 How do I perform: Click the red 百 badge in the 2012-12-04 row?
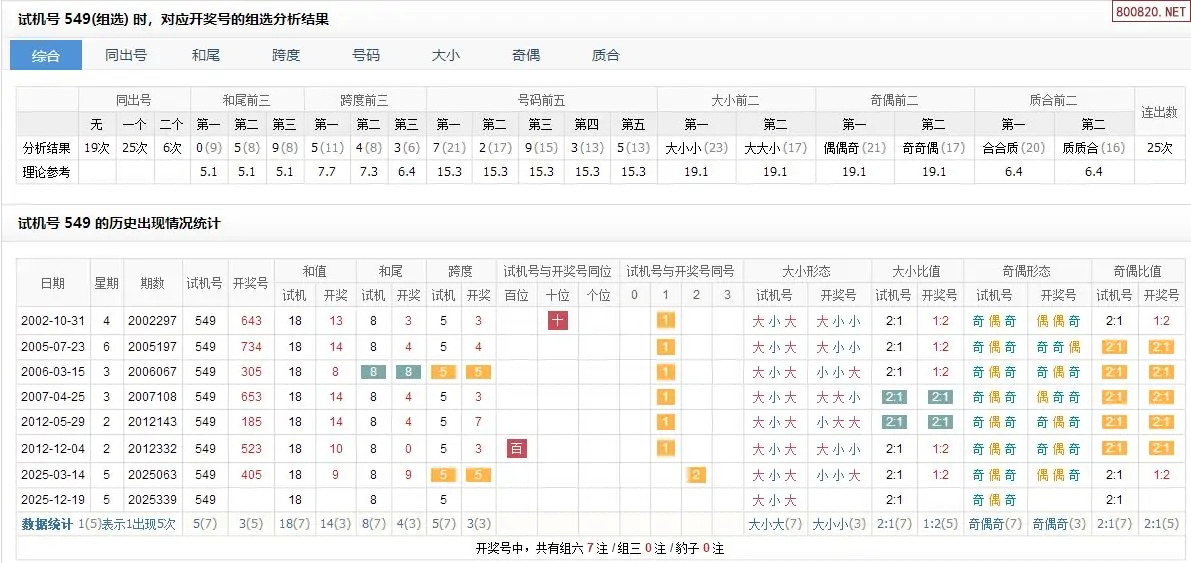[x=516, y=448]
